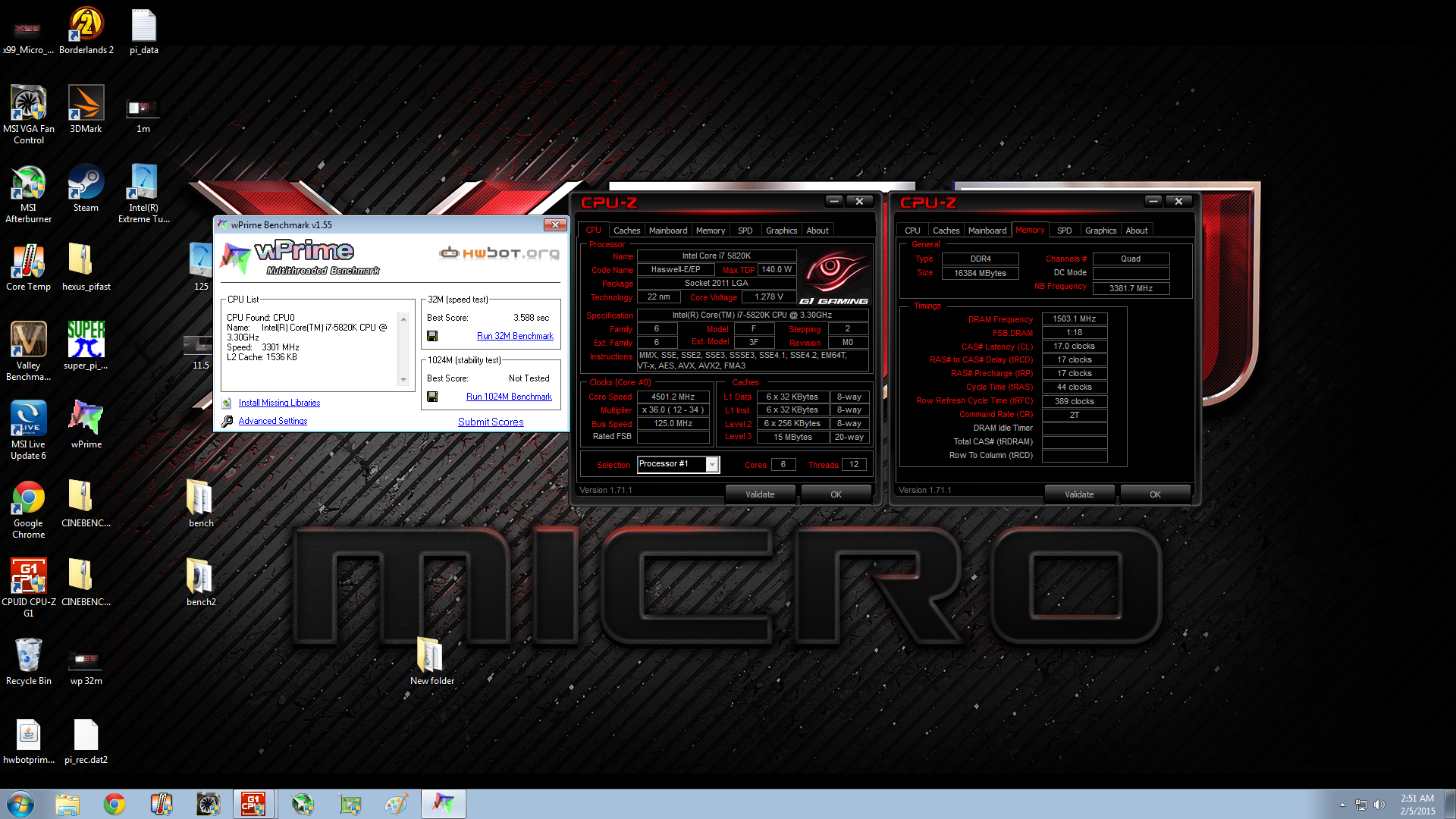Click the taskbar clock showing 2:51 AM
This screenshot has width=1456, height=819.
point(1417,805)
